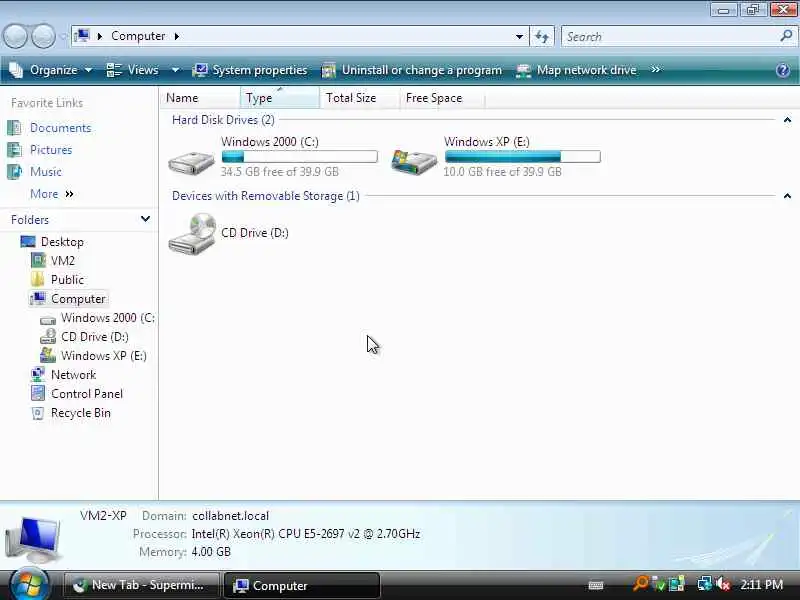This screenshot has height=600, width=800.
Task: Click Map network drive
Action: 577,70
